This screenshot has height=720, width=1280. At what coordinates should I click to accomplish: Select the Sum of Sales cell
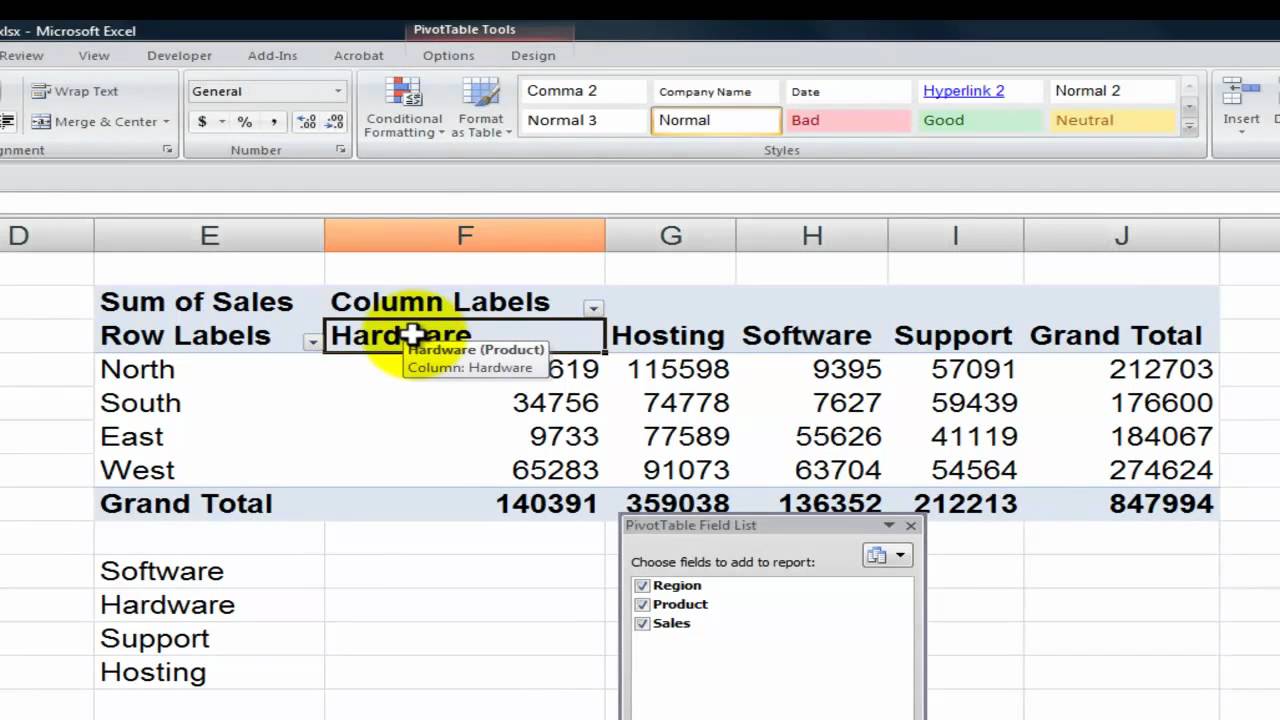pyautogui.click(x=209, y=302)
